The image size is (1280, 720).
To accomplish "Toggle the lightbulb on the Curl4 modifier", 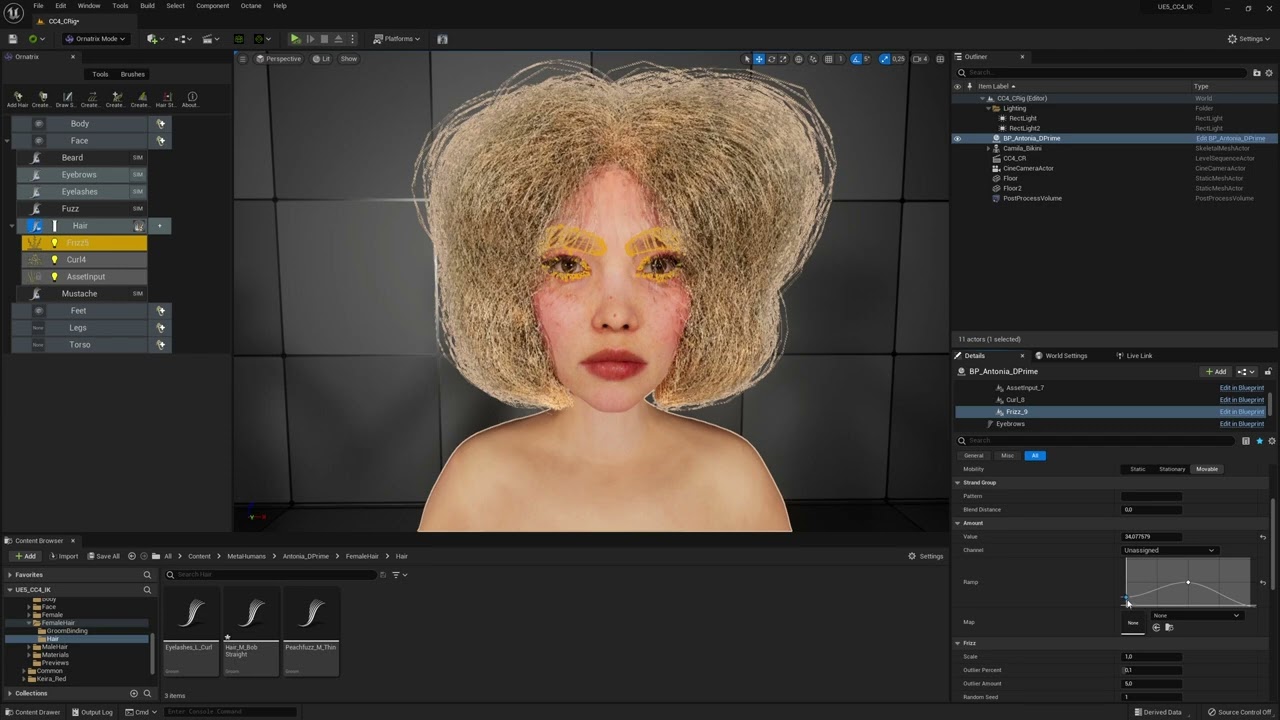I will point(54,260).
